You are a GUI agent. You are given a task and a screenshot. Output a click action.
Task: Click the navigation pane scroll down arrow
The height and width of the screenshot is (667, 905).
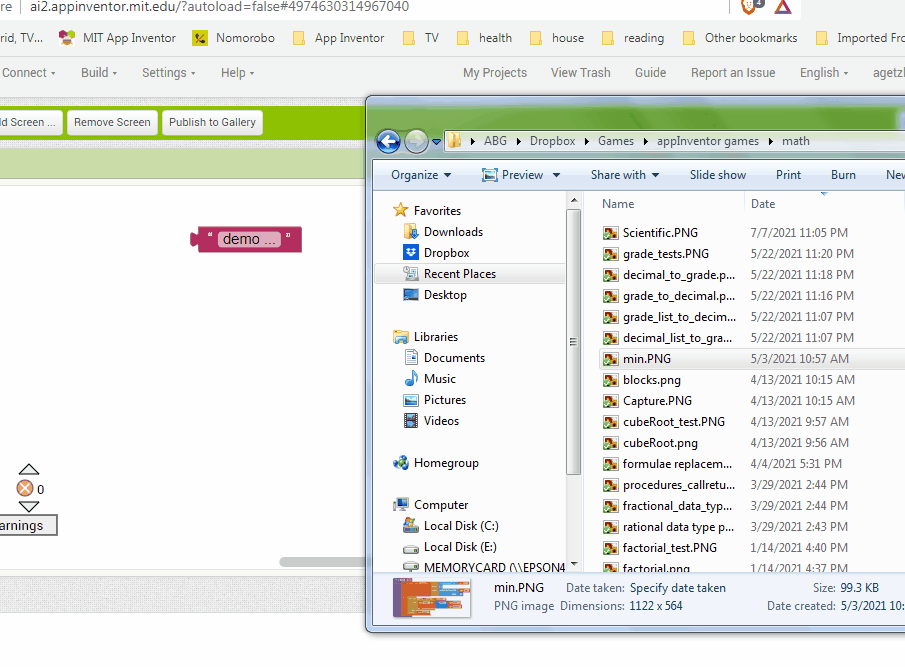(574, 564)
